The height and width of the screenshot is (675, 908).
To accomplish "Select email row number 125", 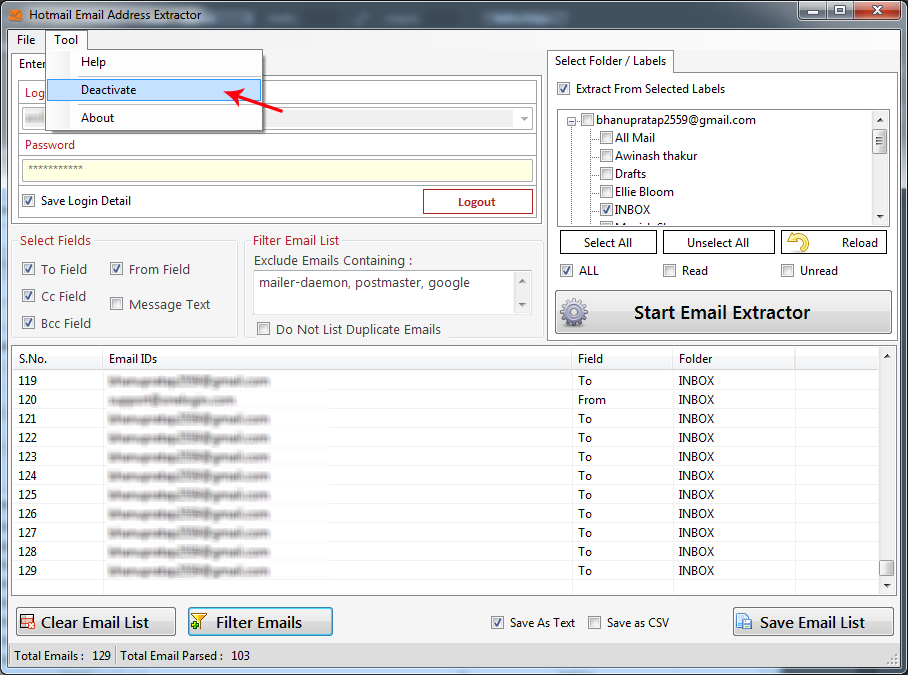I will coord(445,494).
